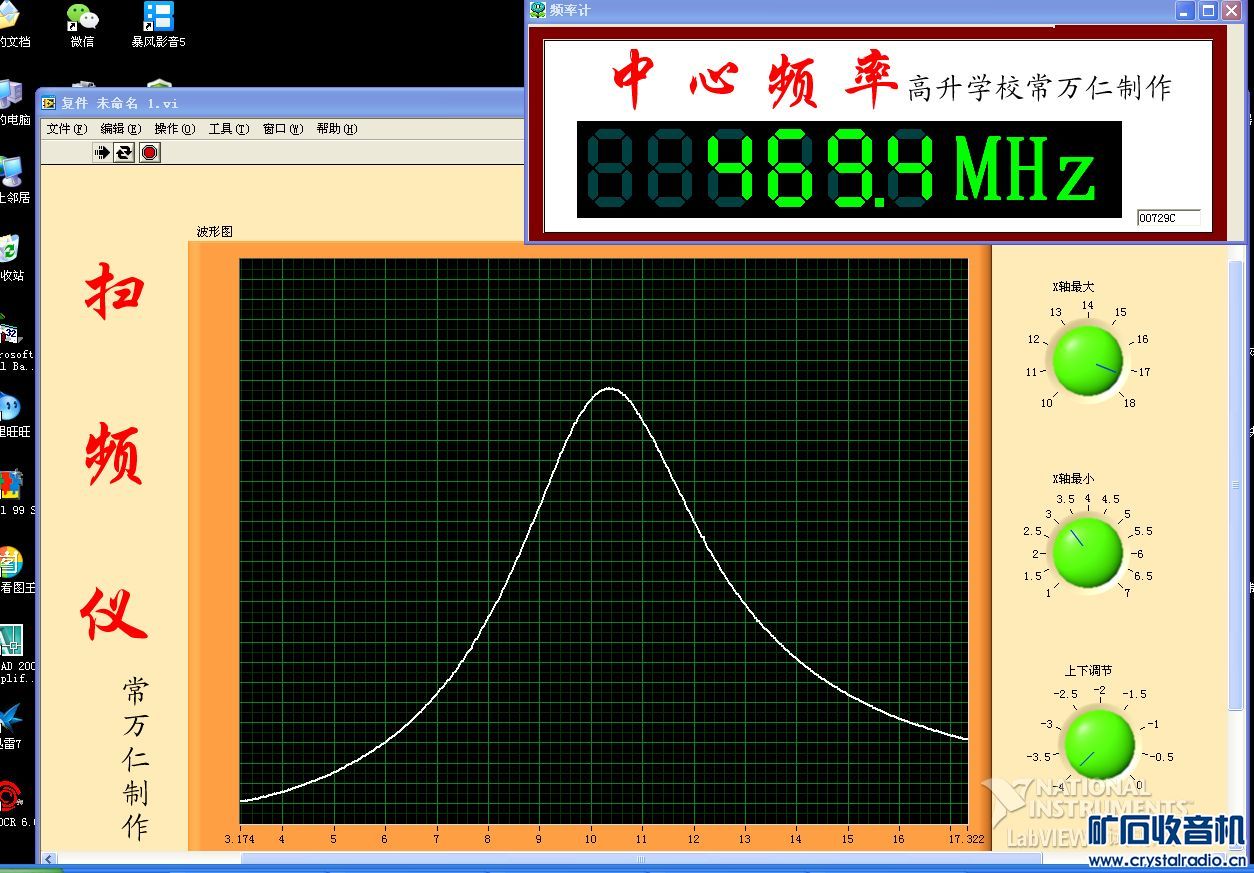The width and height of the screenshot is (1254, 873).
Task: Toggle Run Continuously in LabVIEW toolbar
Action: 124,152
